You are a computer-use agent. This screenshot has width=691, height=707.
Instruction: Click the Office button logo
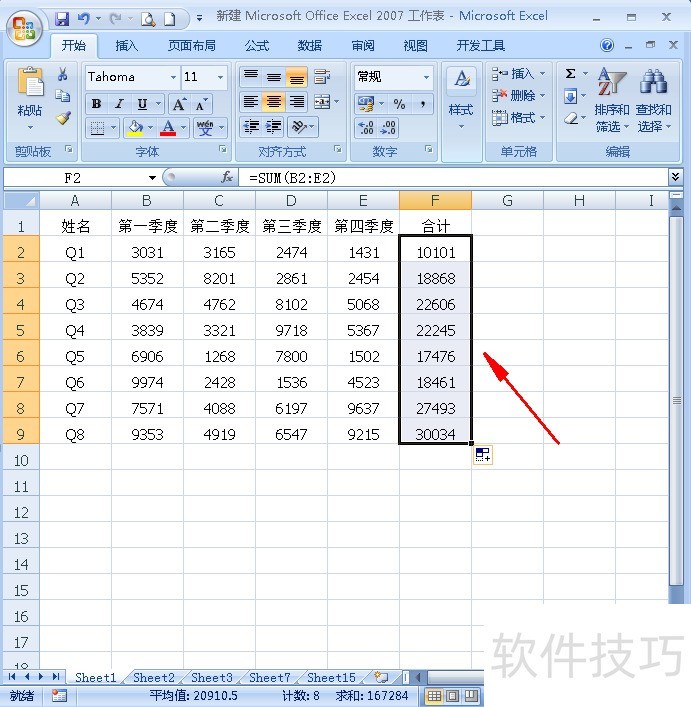click(24, 28)
